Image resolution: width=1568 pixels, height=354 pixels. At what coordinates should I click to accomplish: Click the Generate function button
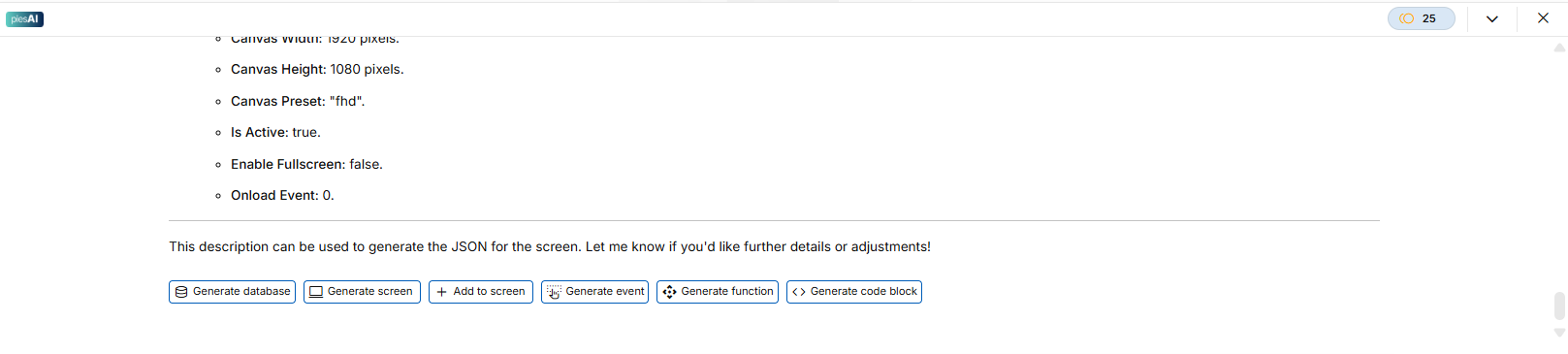pos(718,292)
